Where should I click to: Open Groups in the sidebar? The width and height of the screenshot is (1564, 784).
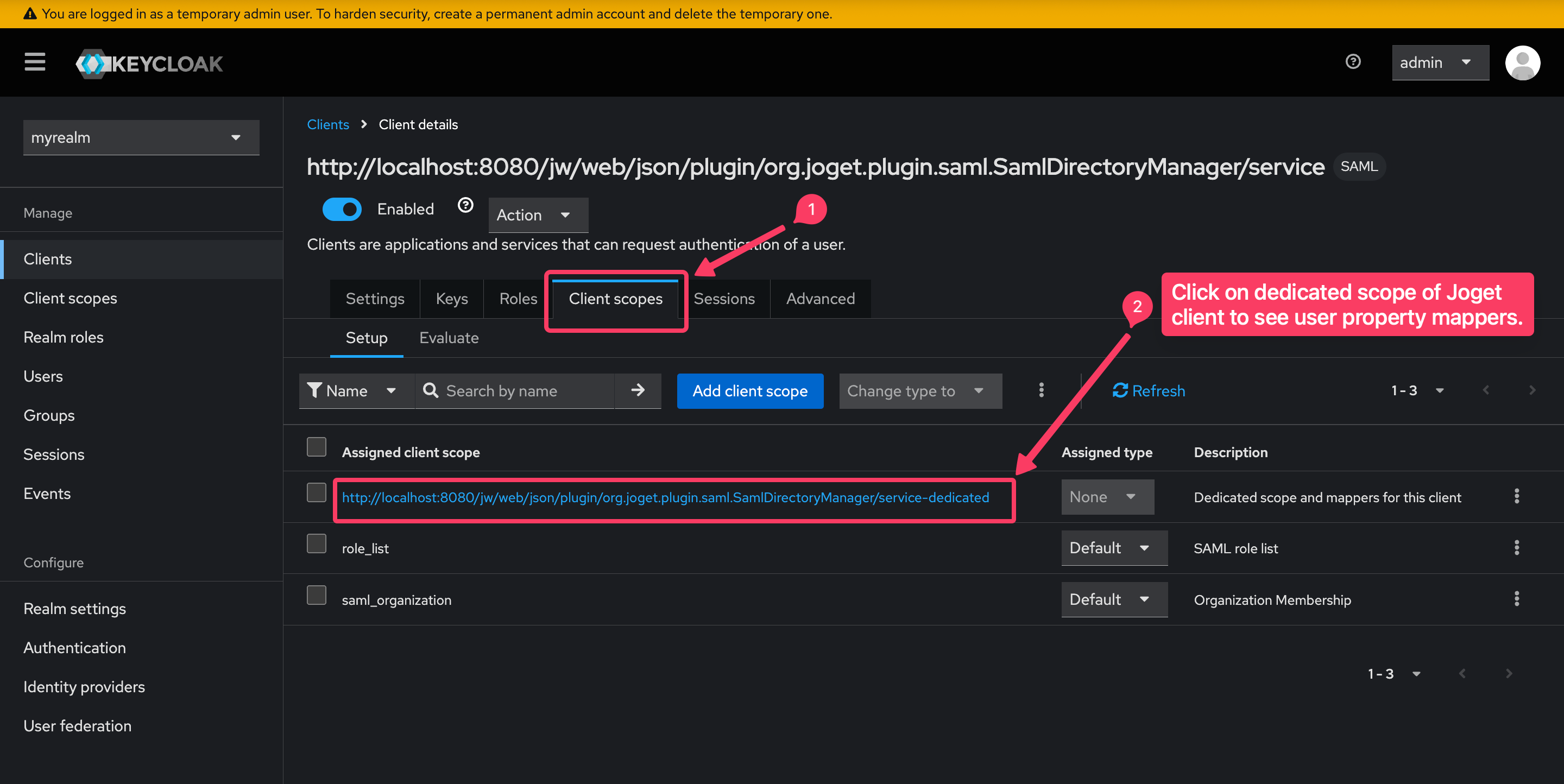click(x=141, y=416)
